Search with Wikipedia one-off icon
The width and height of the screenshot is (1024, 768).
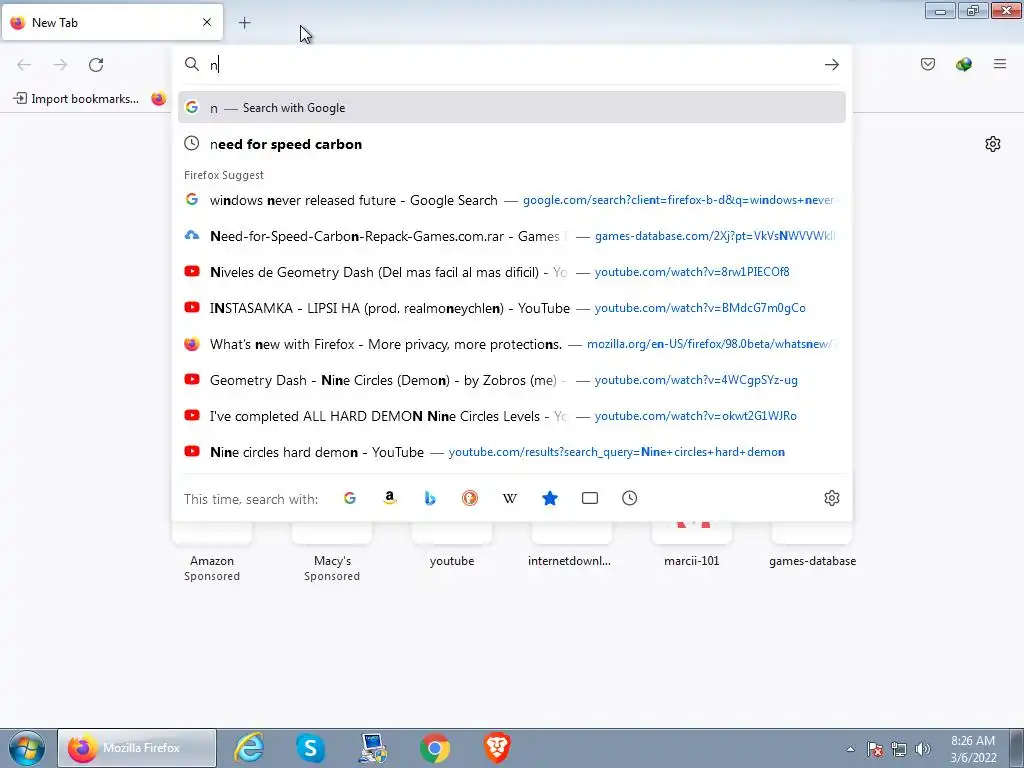[x=509, y=498]
